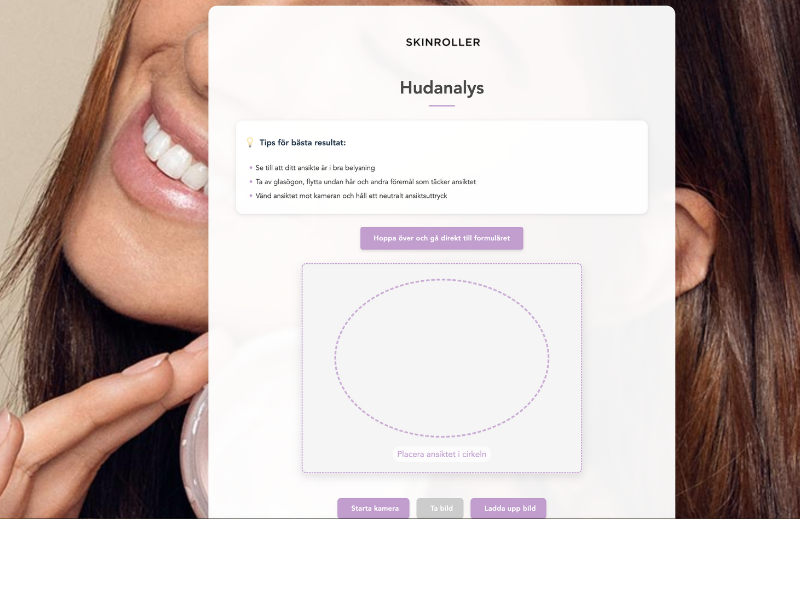
Task: Click the tip about good lighting
Action: [x=315, y=168]
